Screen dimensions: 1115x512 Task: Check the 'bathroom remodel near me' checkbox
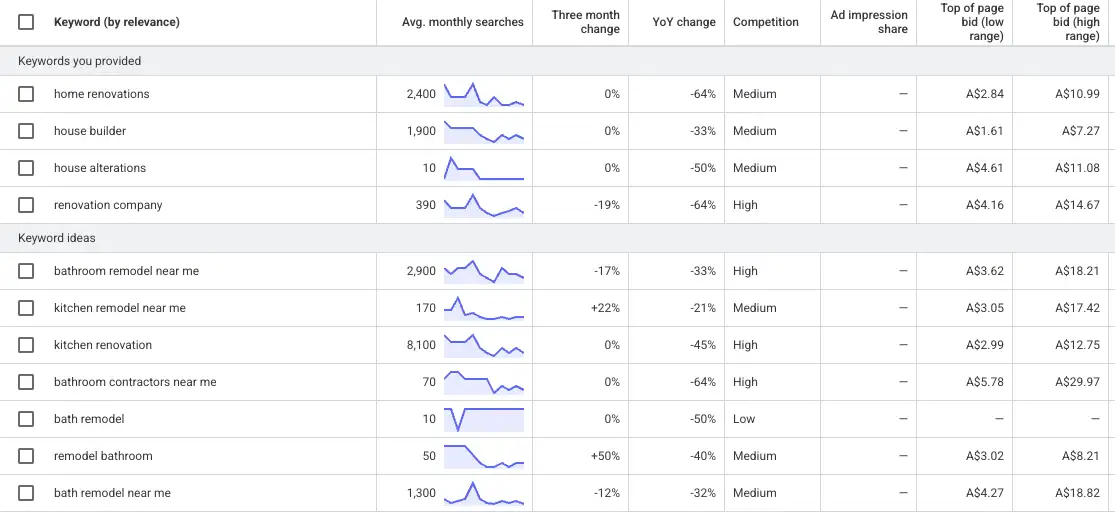[x=26, y=271]
